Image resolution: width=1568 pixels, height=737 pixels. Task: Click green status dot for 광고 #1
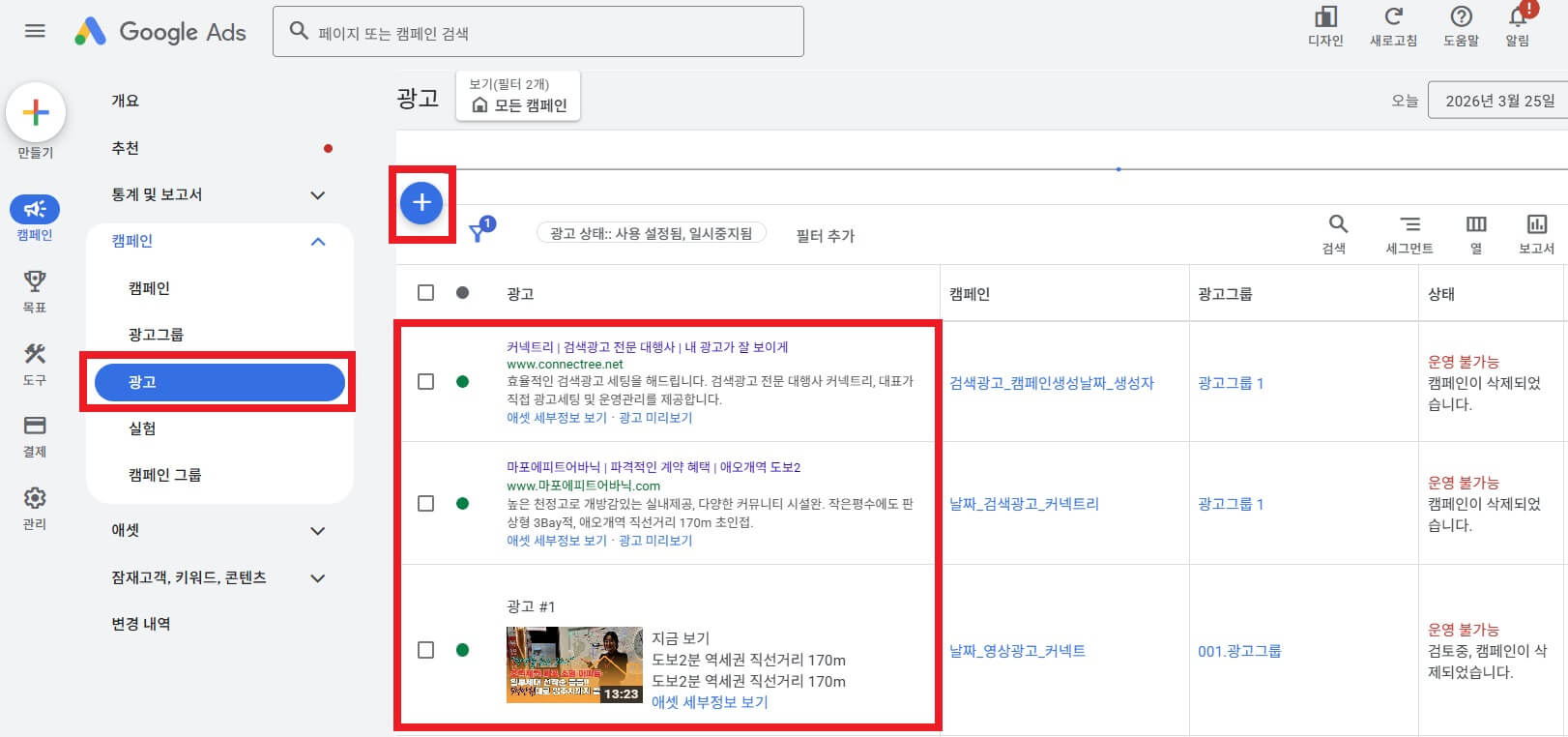click(462, 650)
